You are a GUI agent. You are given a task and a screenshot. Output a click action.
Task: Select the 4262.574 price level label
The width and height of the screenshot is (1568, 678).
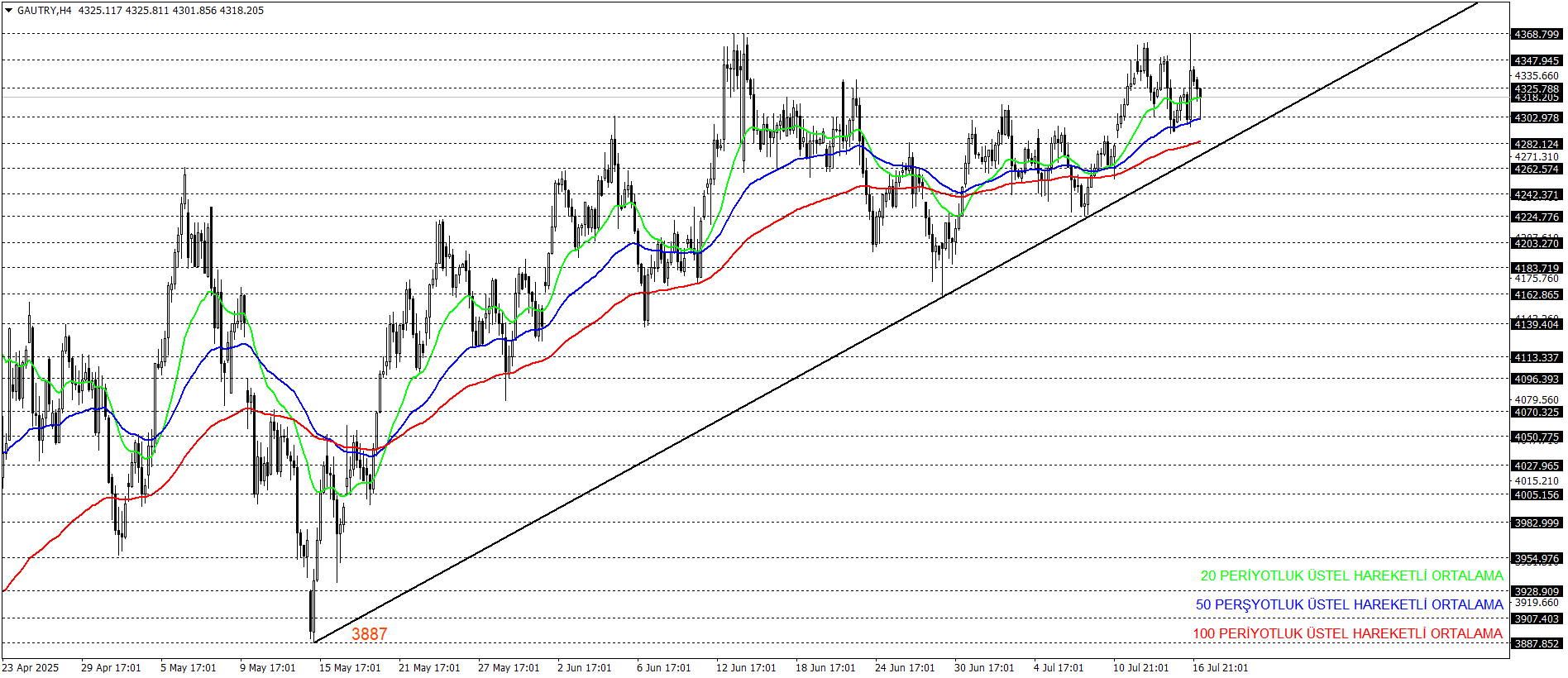1537,169
